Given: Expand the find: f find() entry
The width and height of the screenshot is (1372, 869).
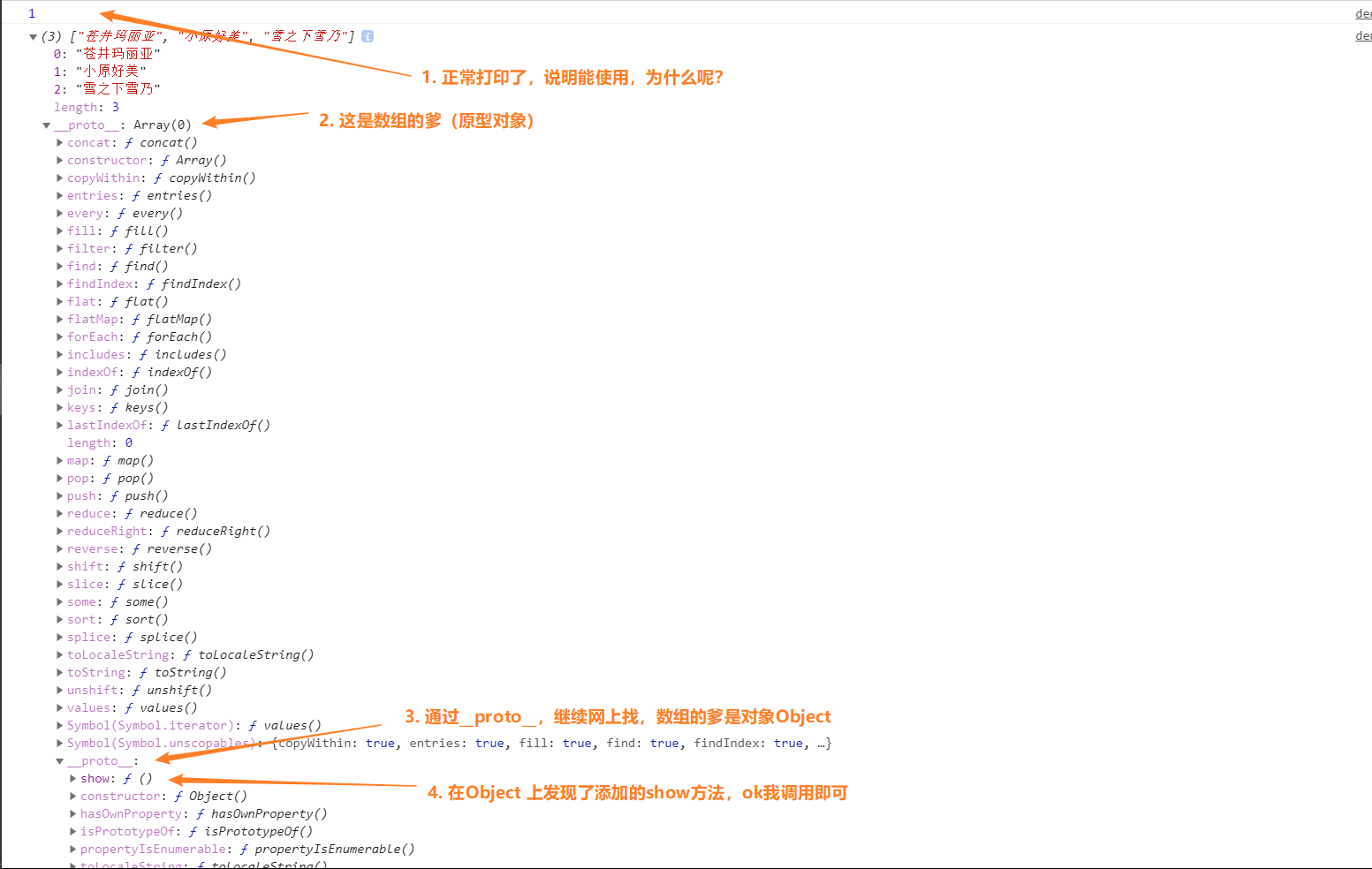Looking at the screenshot, I should [59, 266].
